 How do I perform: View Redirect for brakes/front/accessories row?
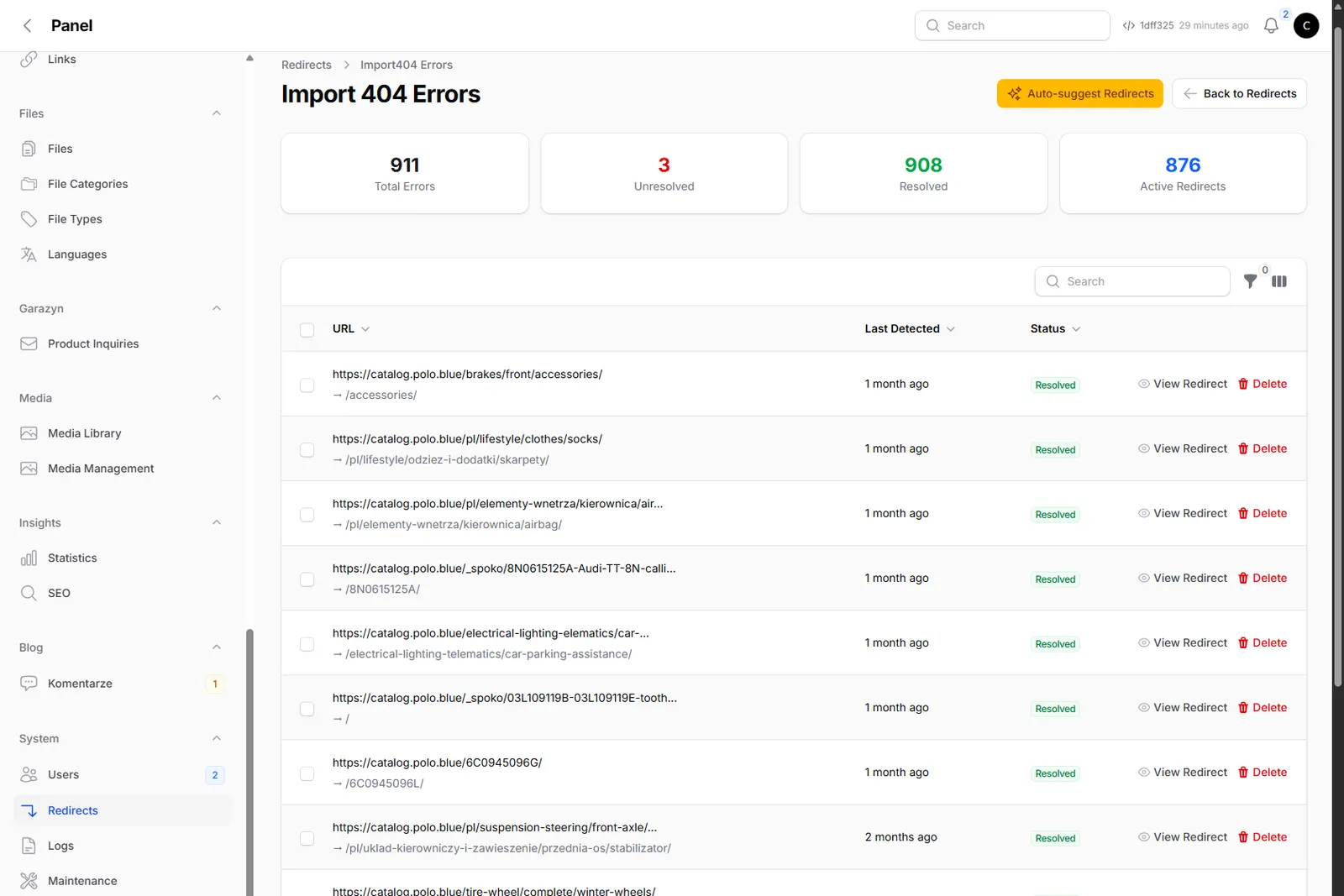pyautogui.click(x=1183, y=384)
